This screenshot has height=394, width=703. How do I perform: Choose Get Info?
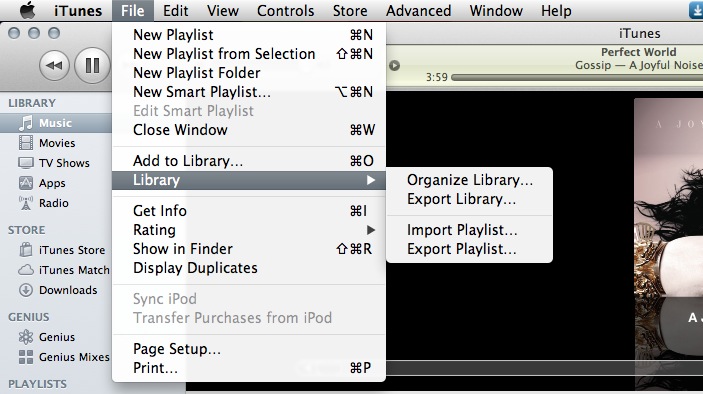click(249, 211)
